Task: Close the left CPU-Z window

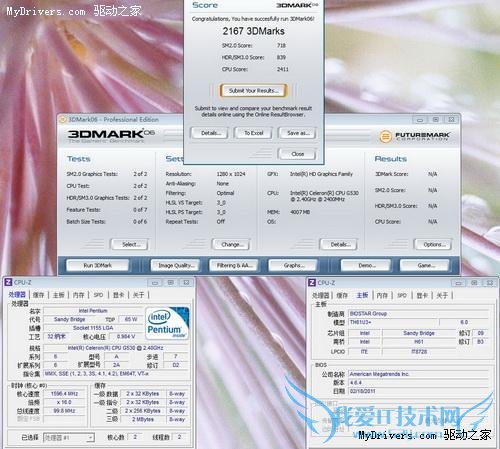Action: coord(186,283)
